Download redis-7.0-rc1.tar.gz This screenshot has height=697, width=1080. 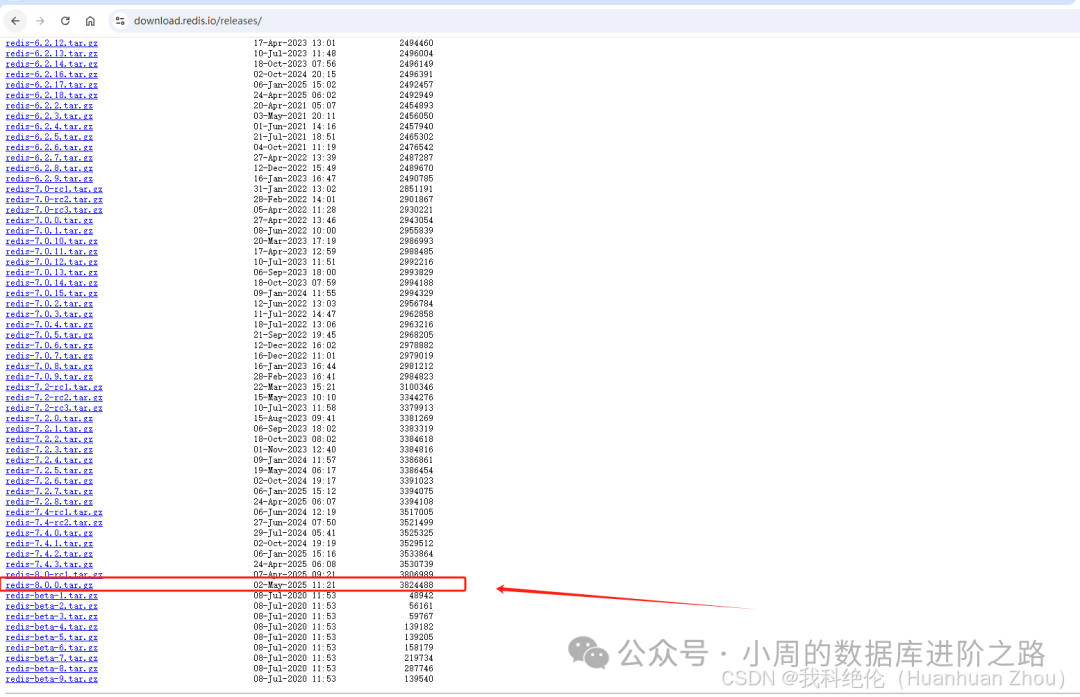pyautogui.click(x=54, y=189)
